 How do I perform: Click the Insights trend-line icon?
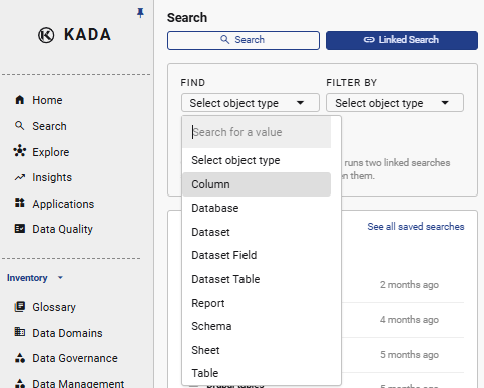point(20,177)
